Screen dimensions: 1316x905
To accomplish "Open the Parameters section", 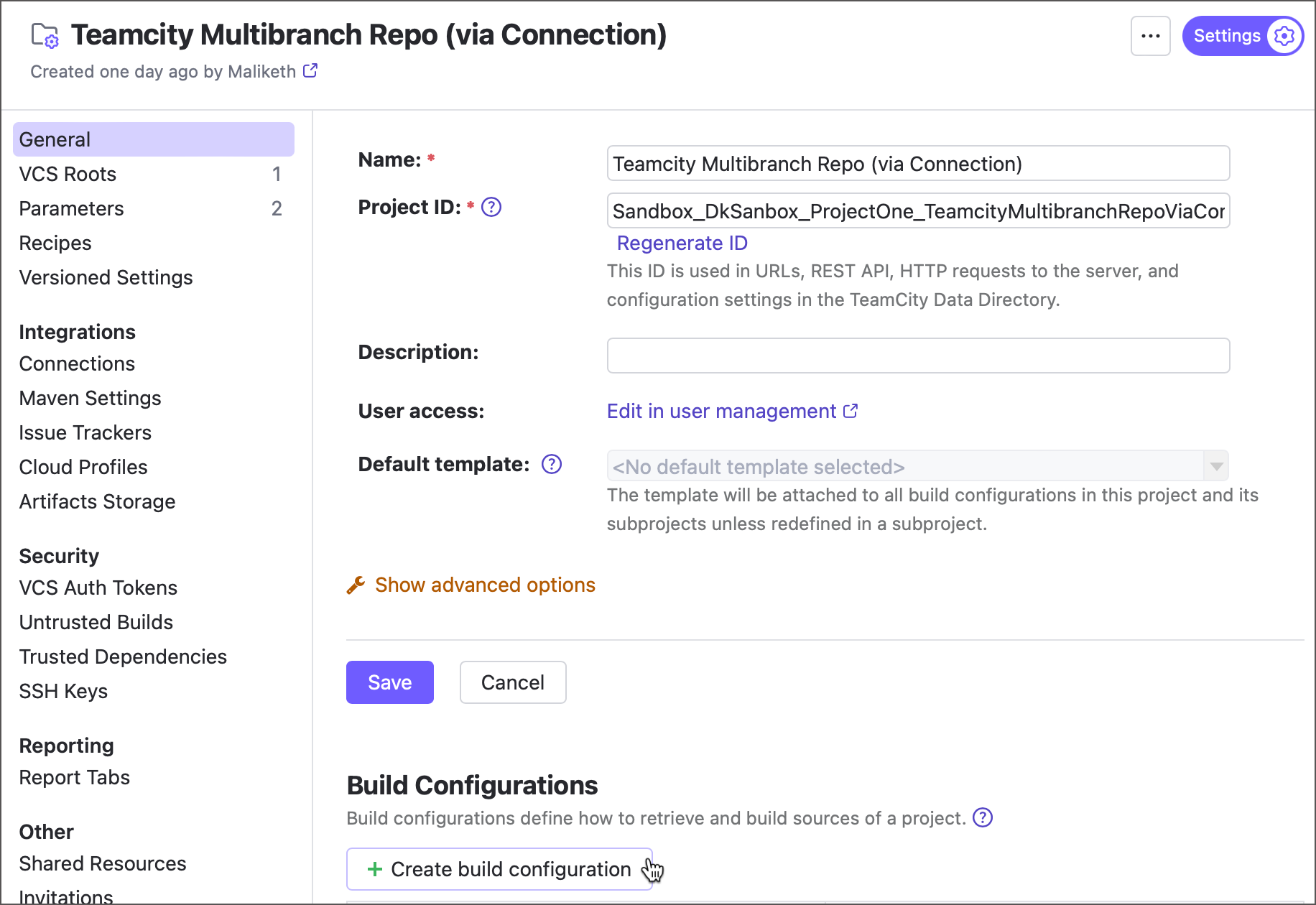I will tap(71, 208).
